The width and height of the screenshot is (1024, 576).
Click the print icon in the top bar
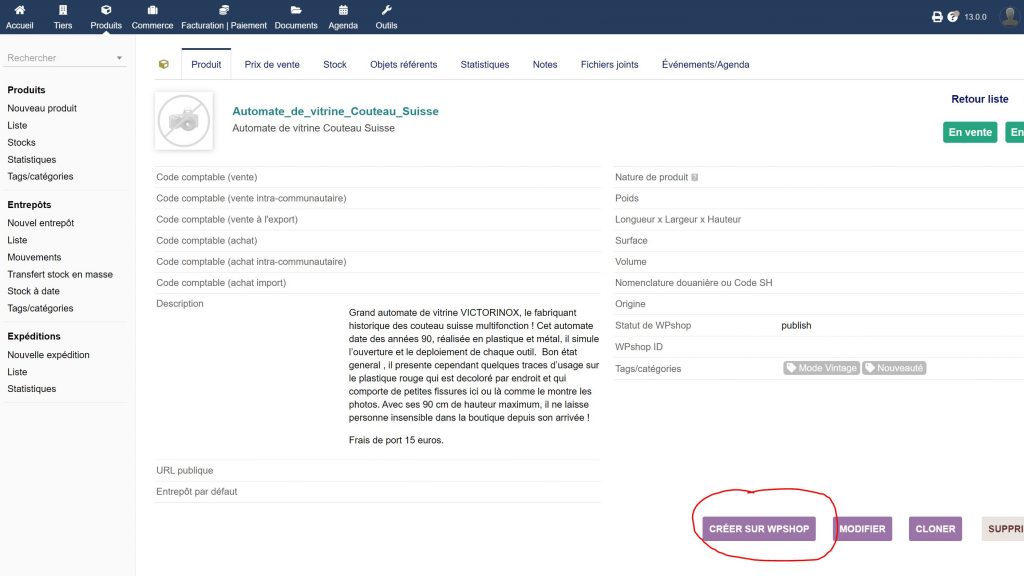pyautogui.click(x=937, y=16)
